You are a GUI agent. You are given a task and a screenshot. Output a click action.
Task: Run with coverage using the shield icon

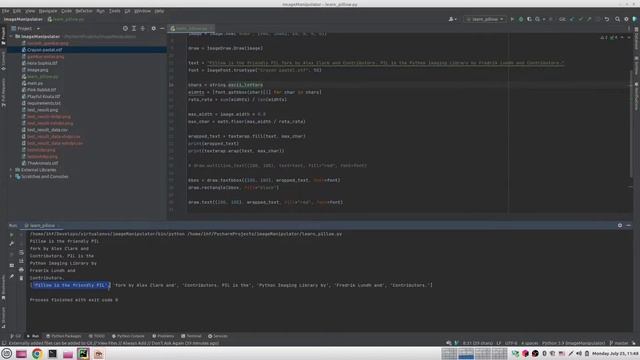[529, 19]
